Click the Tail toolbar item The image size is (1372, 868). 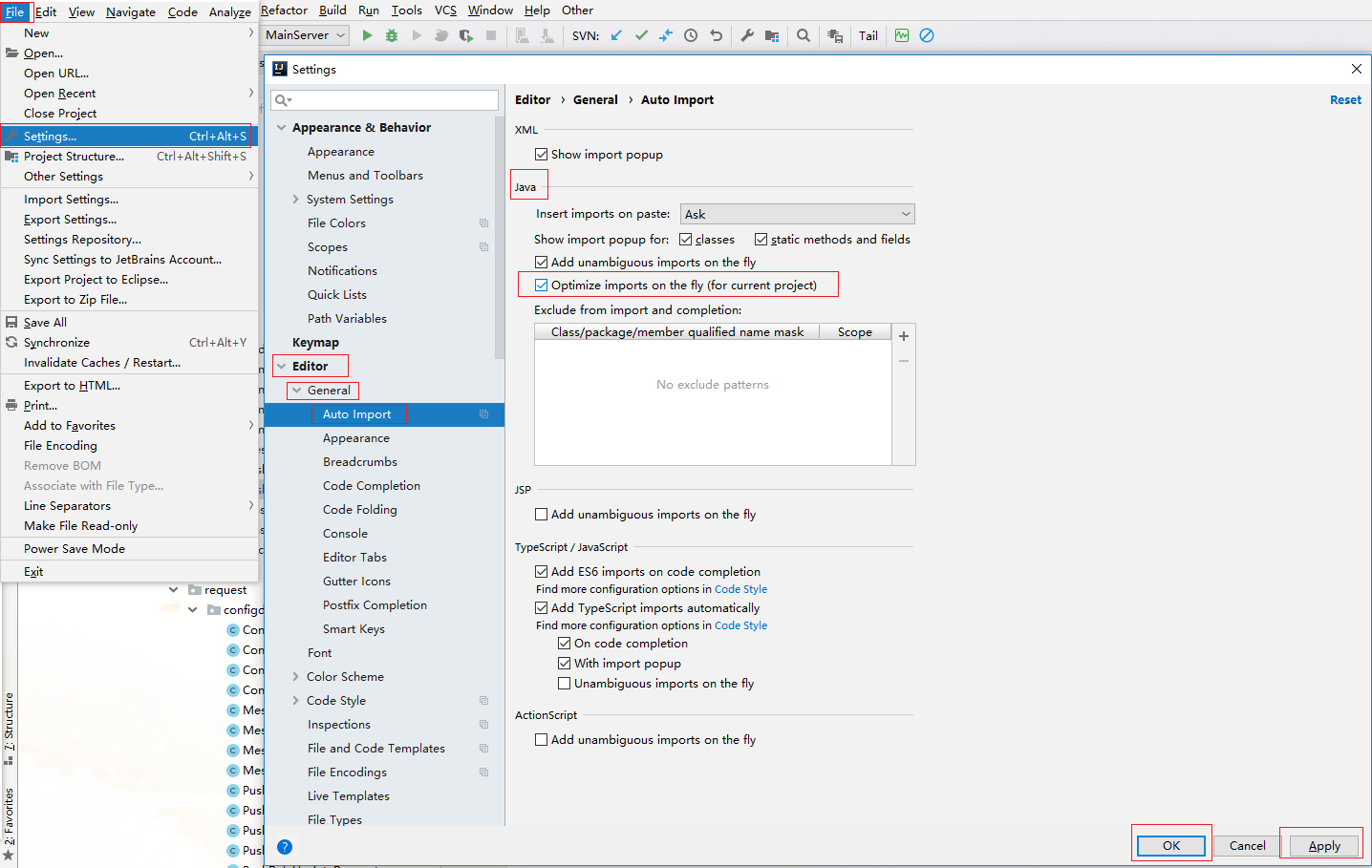click(868, 35)
